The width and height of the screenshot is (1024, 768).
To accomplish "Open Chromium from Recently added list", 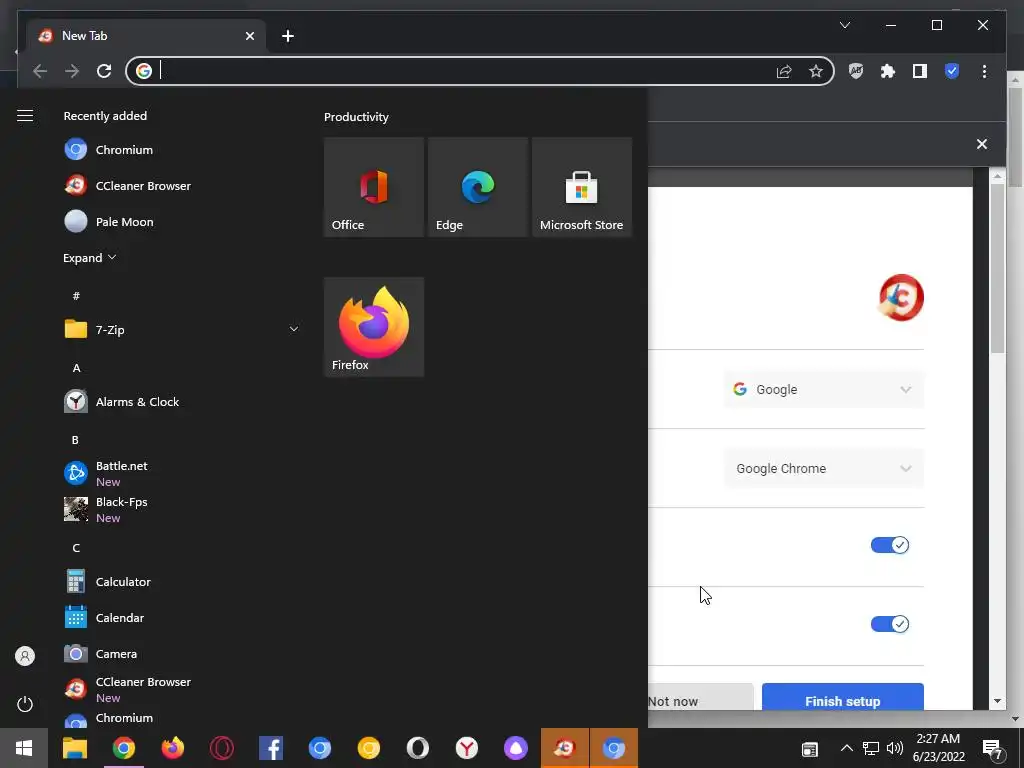I will (124, 150).
